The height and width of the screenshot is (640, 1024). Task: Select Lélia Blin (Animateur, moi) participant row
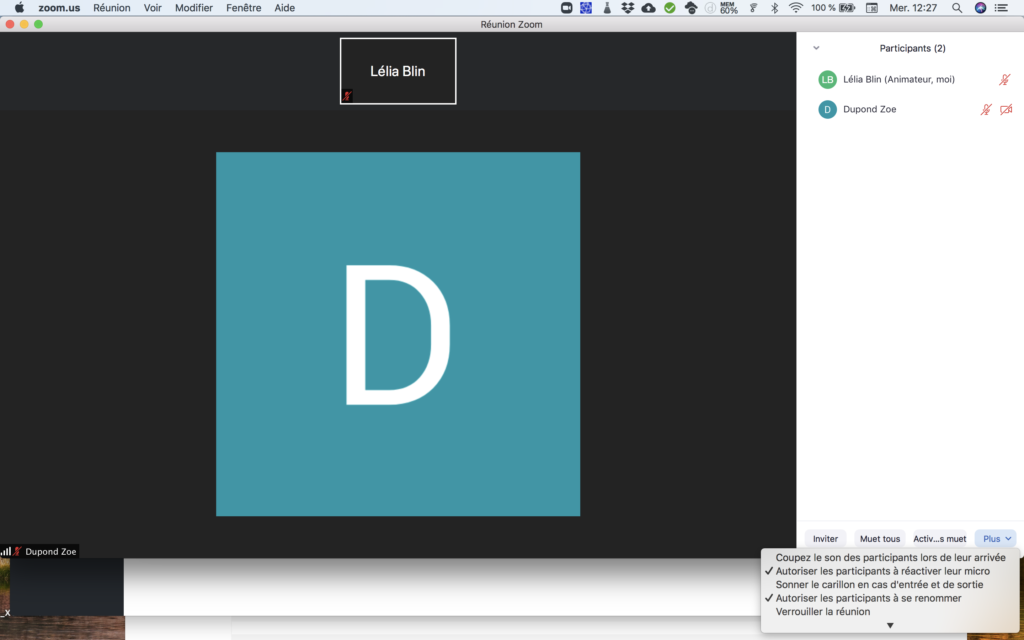tap(910, 80)
